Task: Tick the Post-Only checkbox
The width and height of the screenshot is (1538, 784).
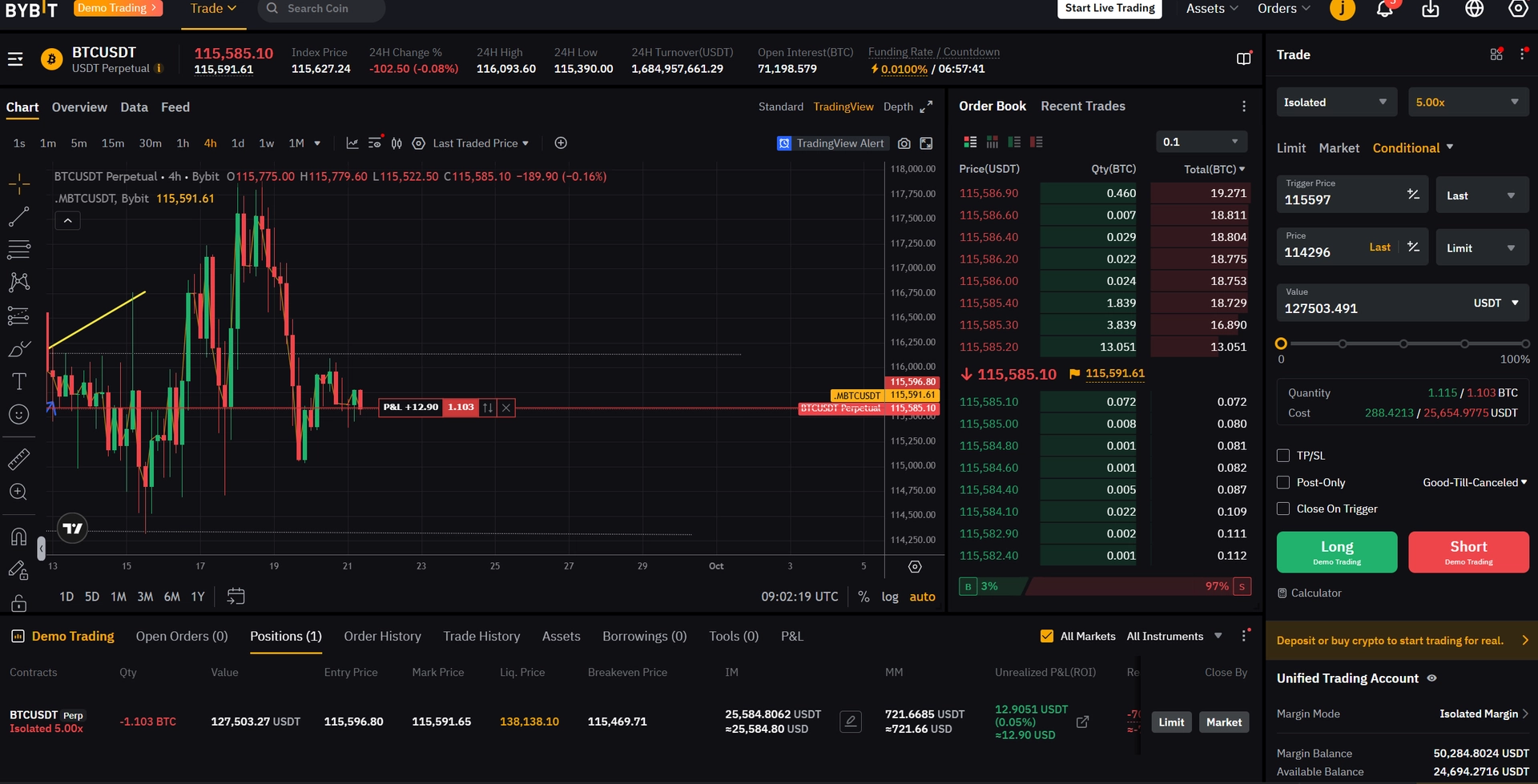Action: (1283, 483)
